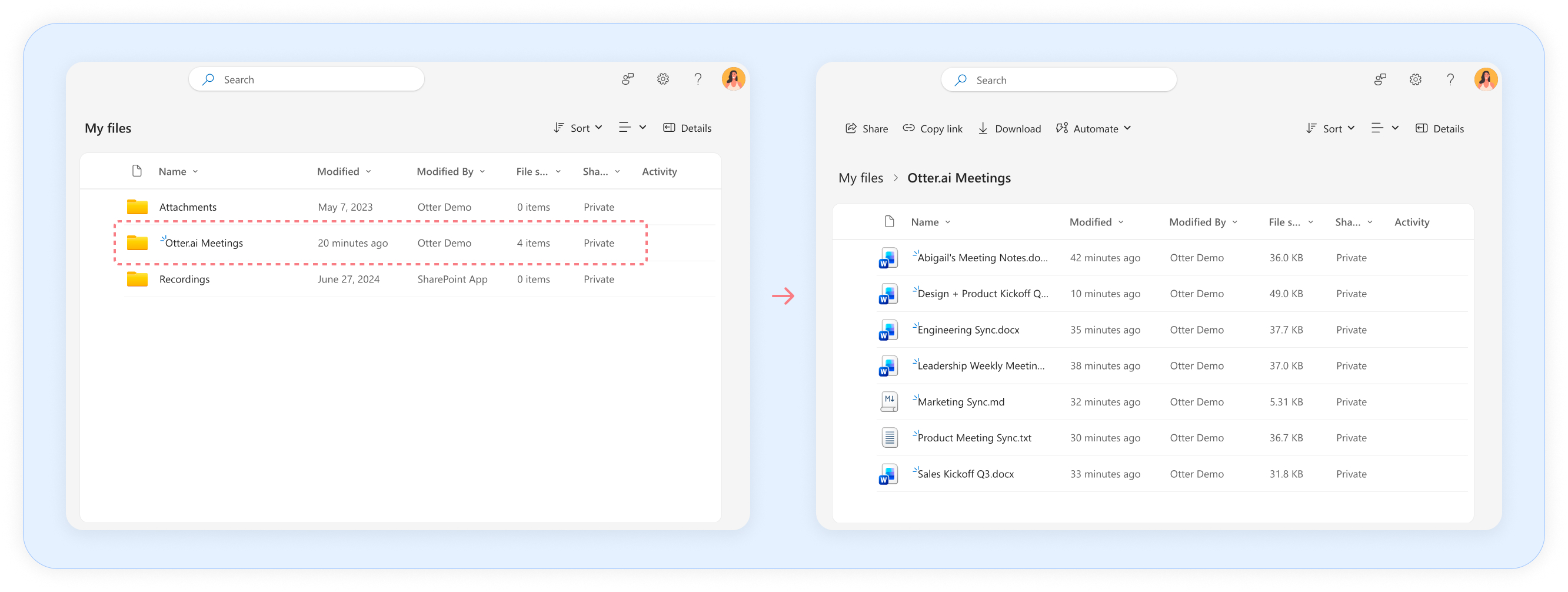Open Settings gear in the right panel
Image resolution: width=1568 pixels, height=592 pixels.
pyautogui.click(x=1415, y=80)
